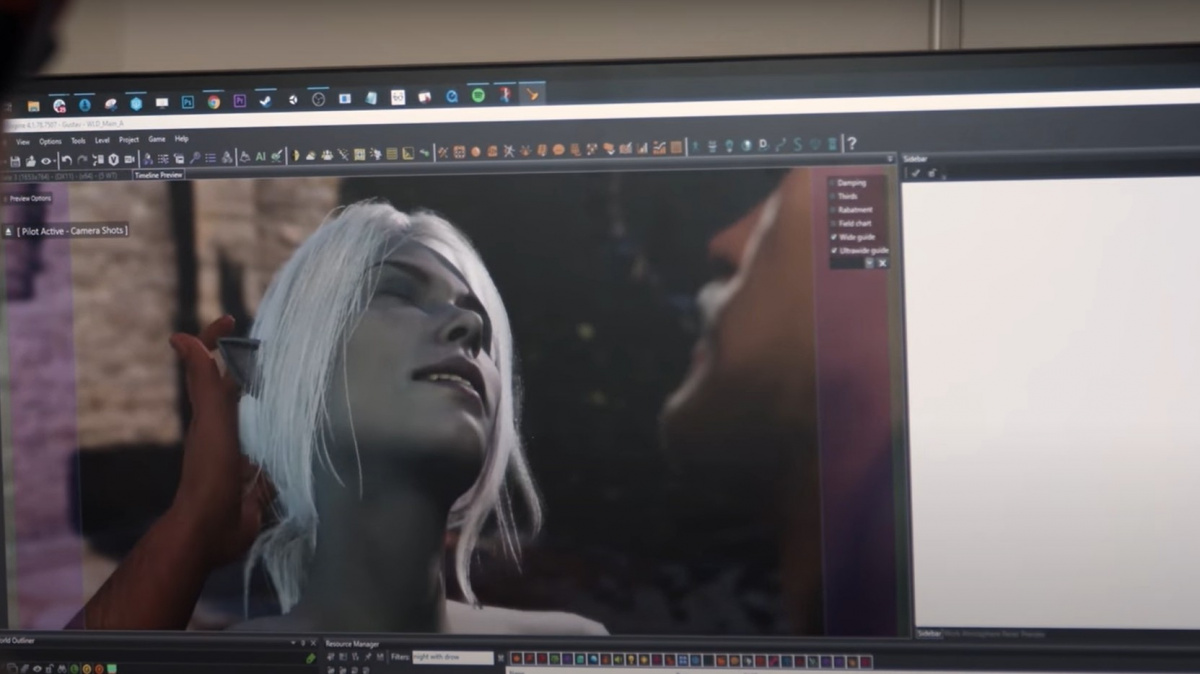Click the Save icon in the toolbar
Image resolution: width=1200 pixels, height=674 pixels.
tap(14, 160)
